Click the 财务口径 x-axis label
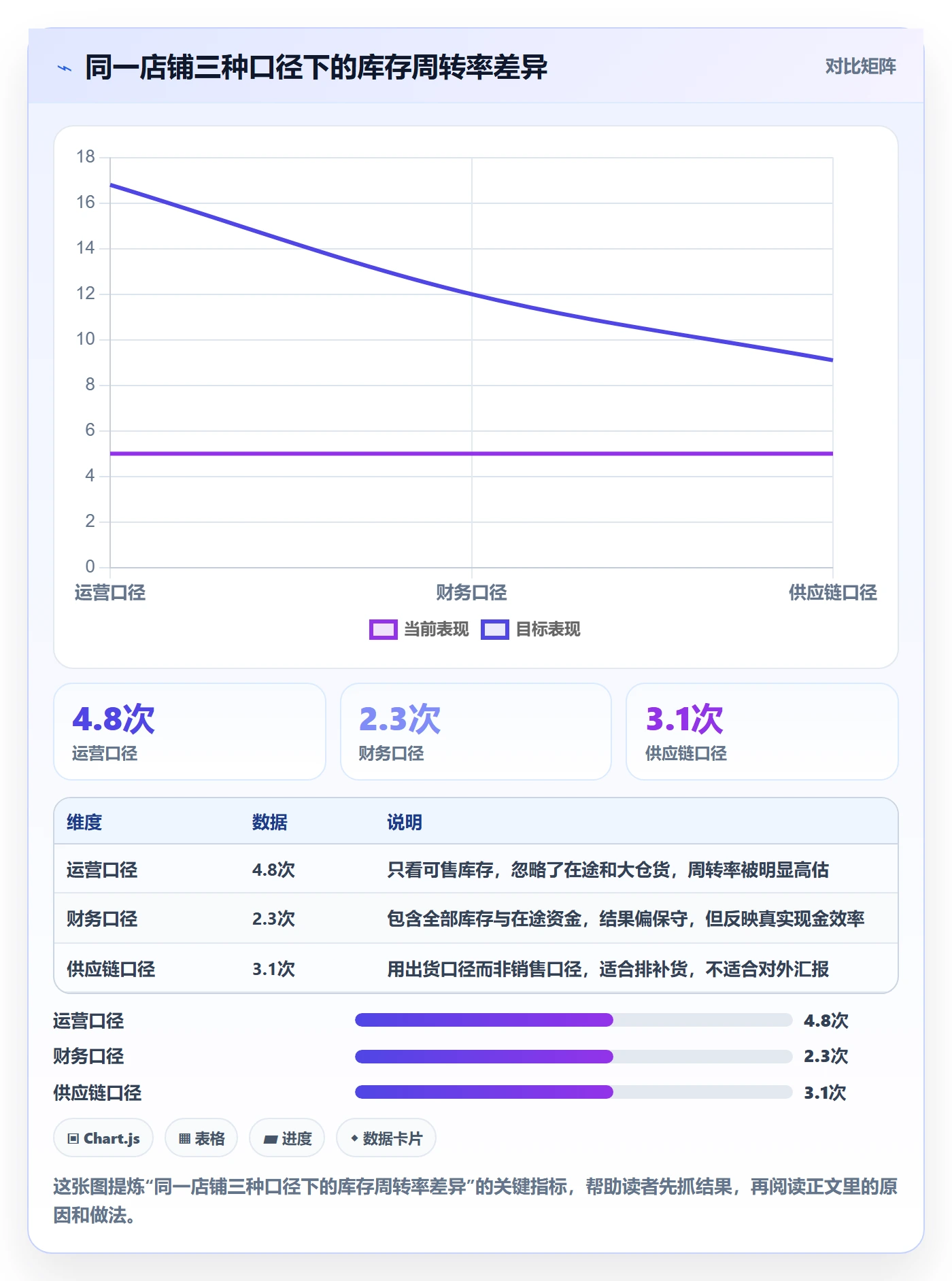 pos(471,593)
